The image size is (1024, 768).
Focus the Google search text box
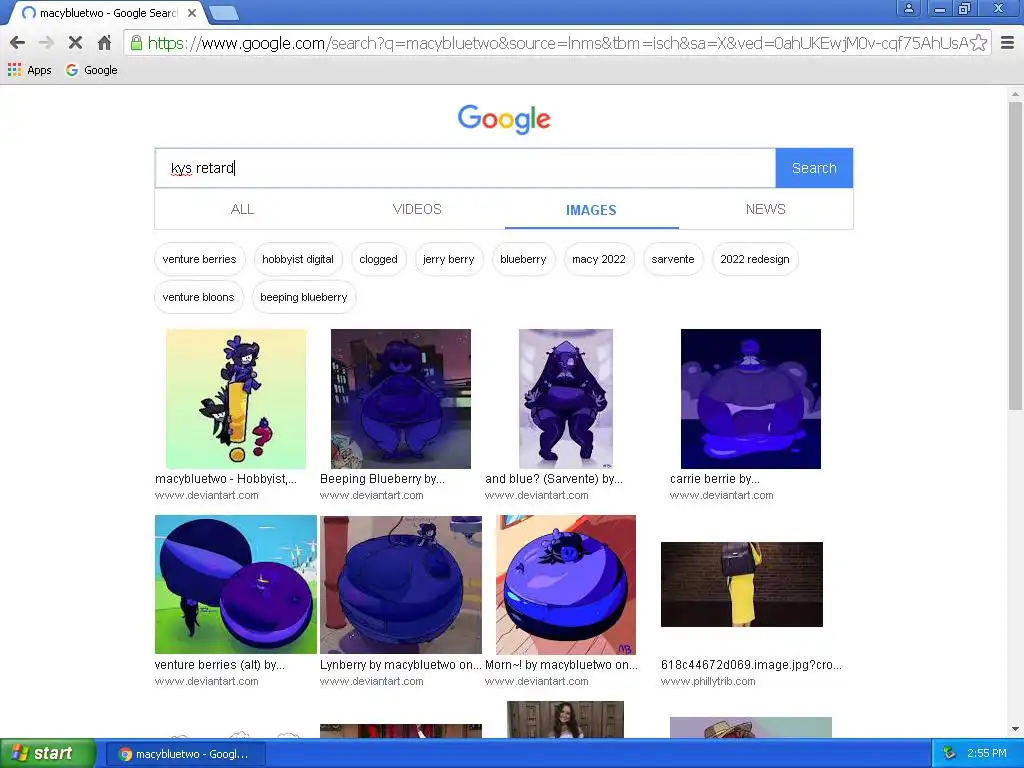[465, 168]
